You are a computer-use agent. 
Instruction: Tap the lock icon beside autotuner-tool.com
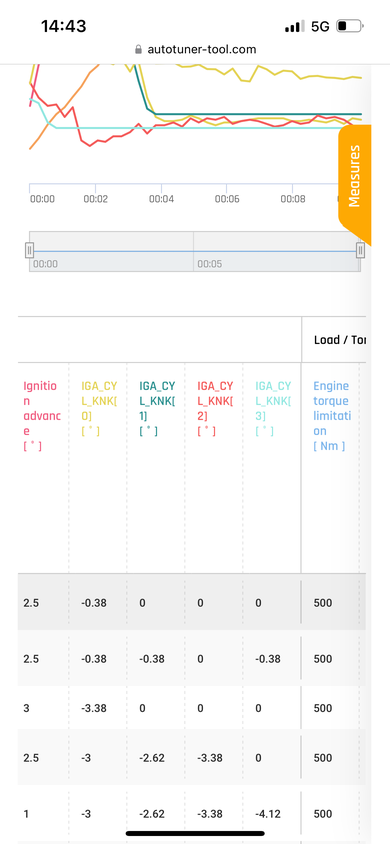(x=139, y=50)
